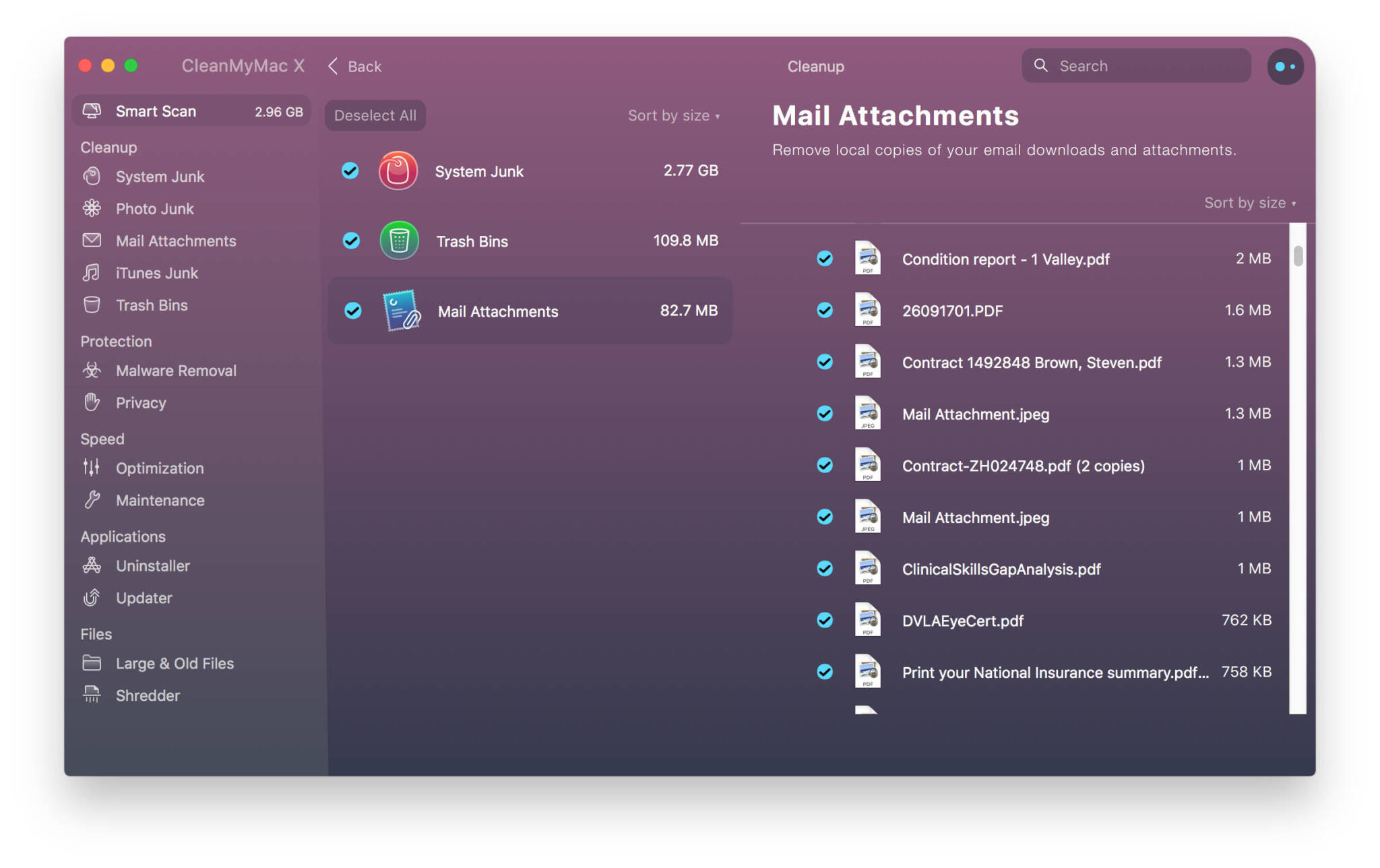This screenshot has height=868, width=1380.
Task: Click the attachments list scrollbar thumb
Action: click(x=1298, y=256)
